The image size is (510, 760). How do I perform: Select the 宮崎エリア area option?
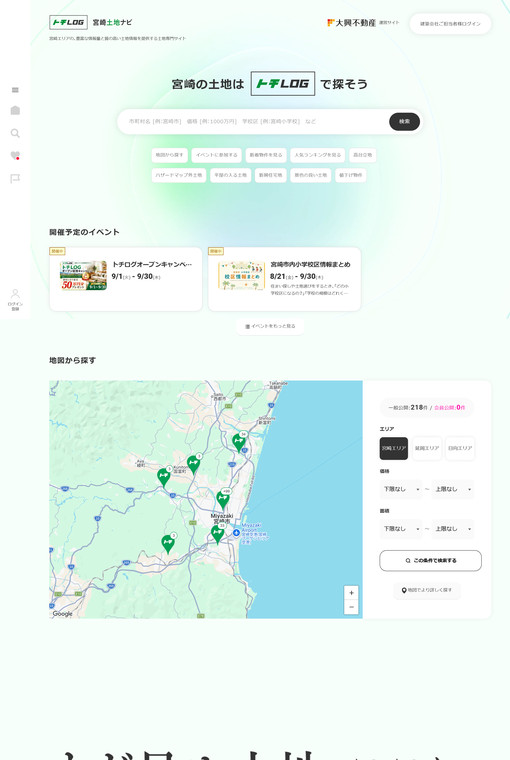[x=394, y=448]
